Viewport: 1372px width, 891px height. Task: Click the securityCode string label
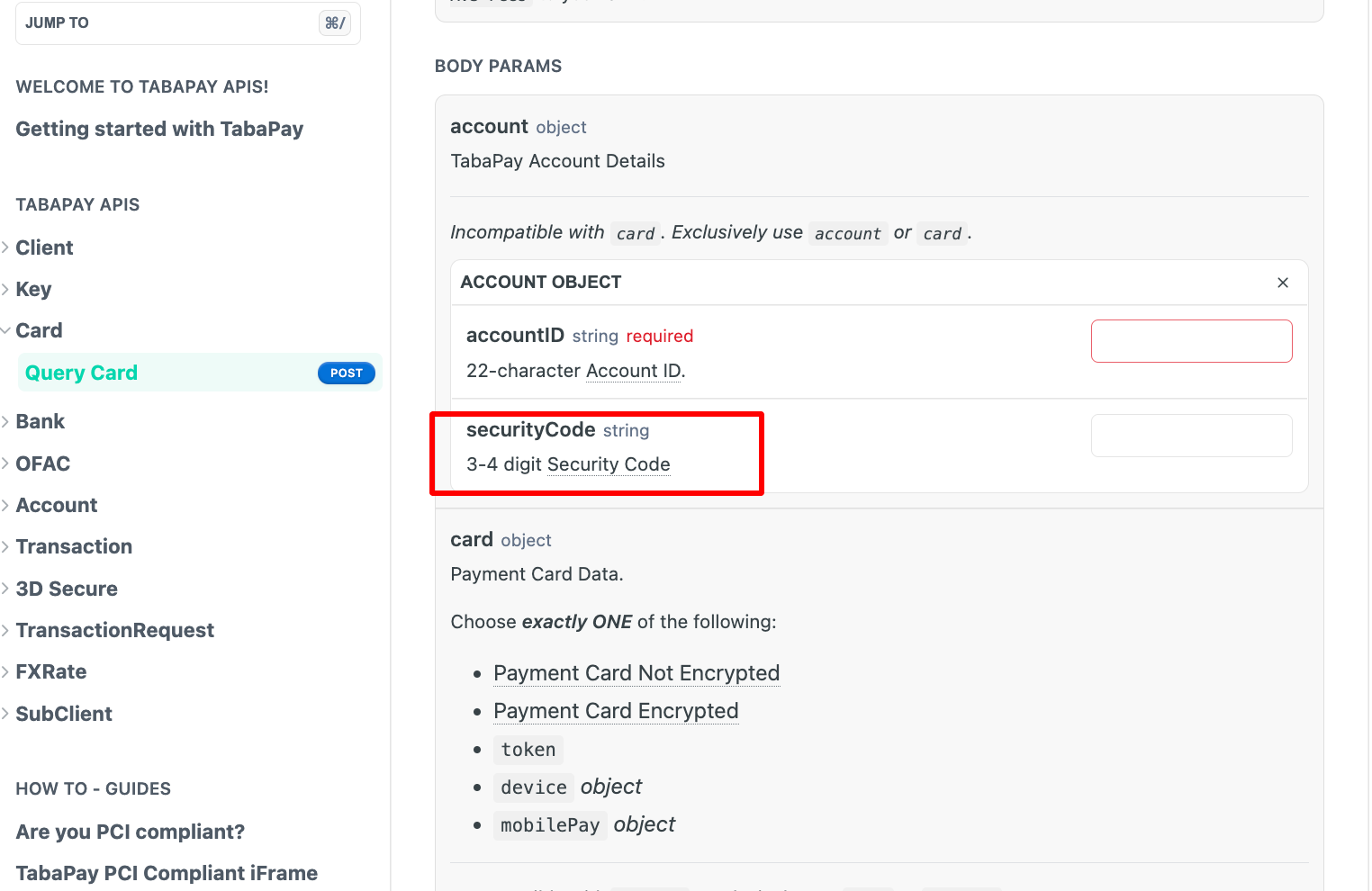(626, 430)
